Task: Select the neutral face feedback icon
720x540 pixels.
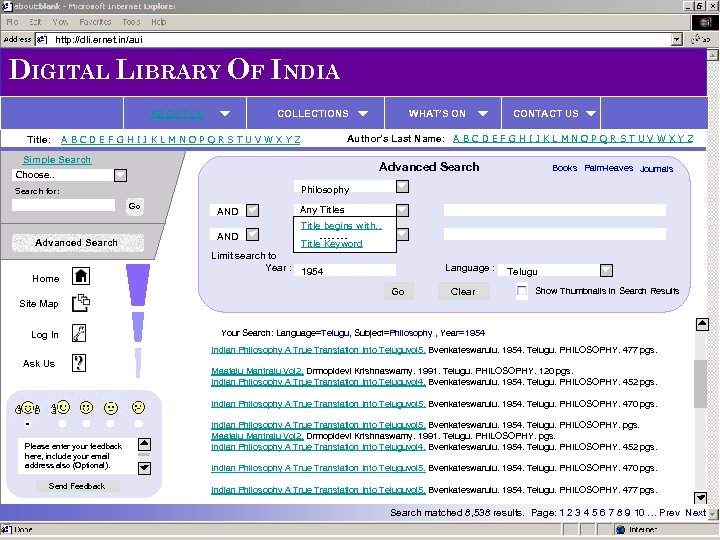Action: 111,408
